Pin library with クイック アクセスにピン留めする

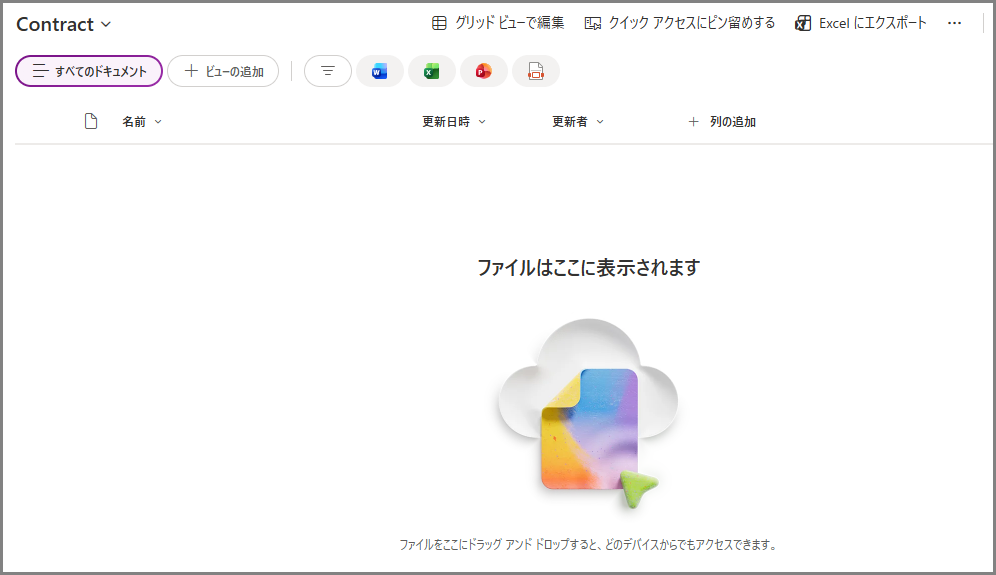pos(680,23)
